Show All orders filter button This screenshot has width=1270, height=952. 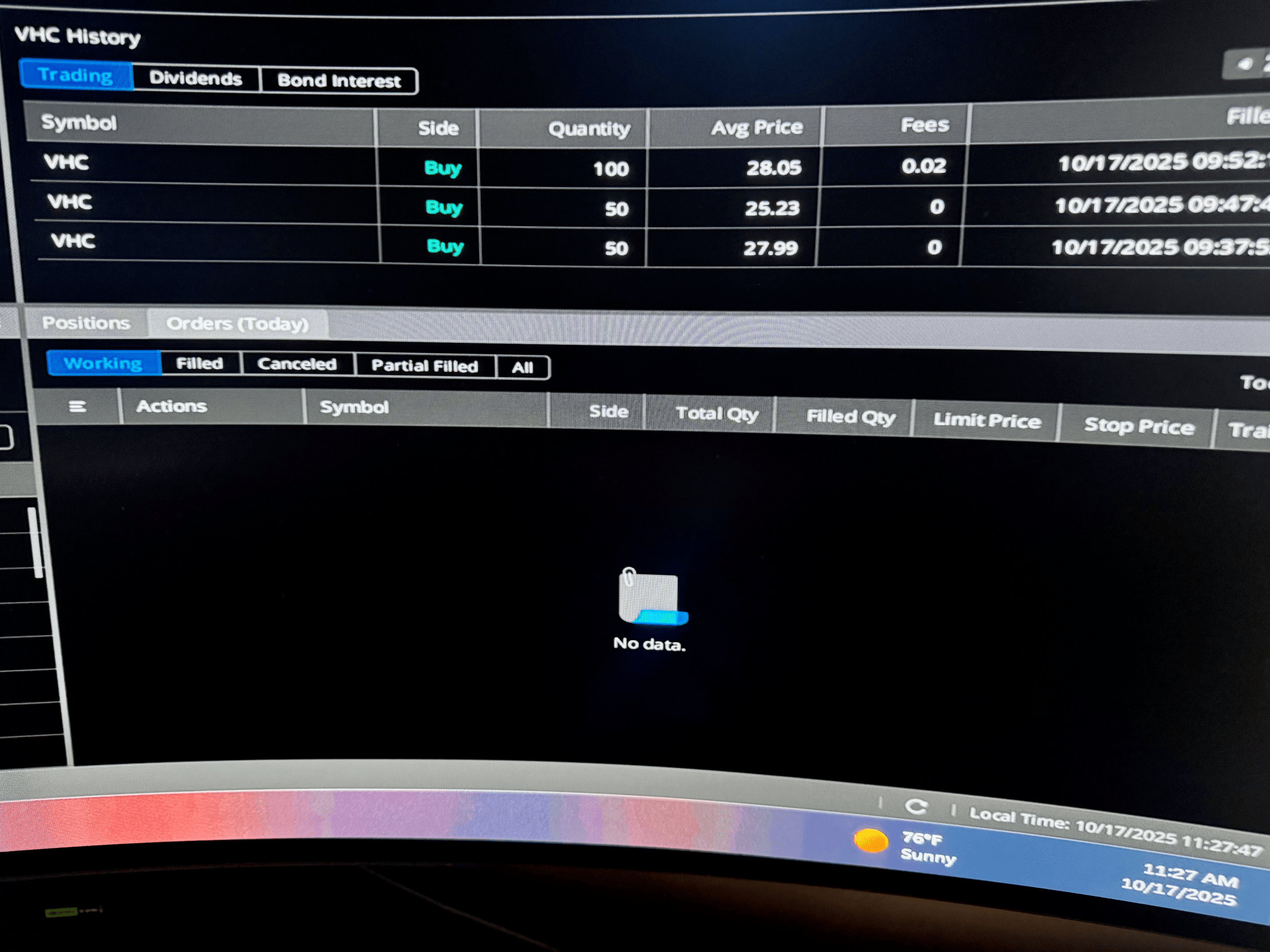(522, 368)
